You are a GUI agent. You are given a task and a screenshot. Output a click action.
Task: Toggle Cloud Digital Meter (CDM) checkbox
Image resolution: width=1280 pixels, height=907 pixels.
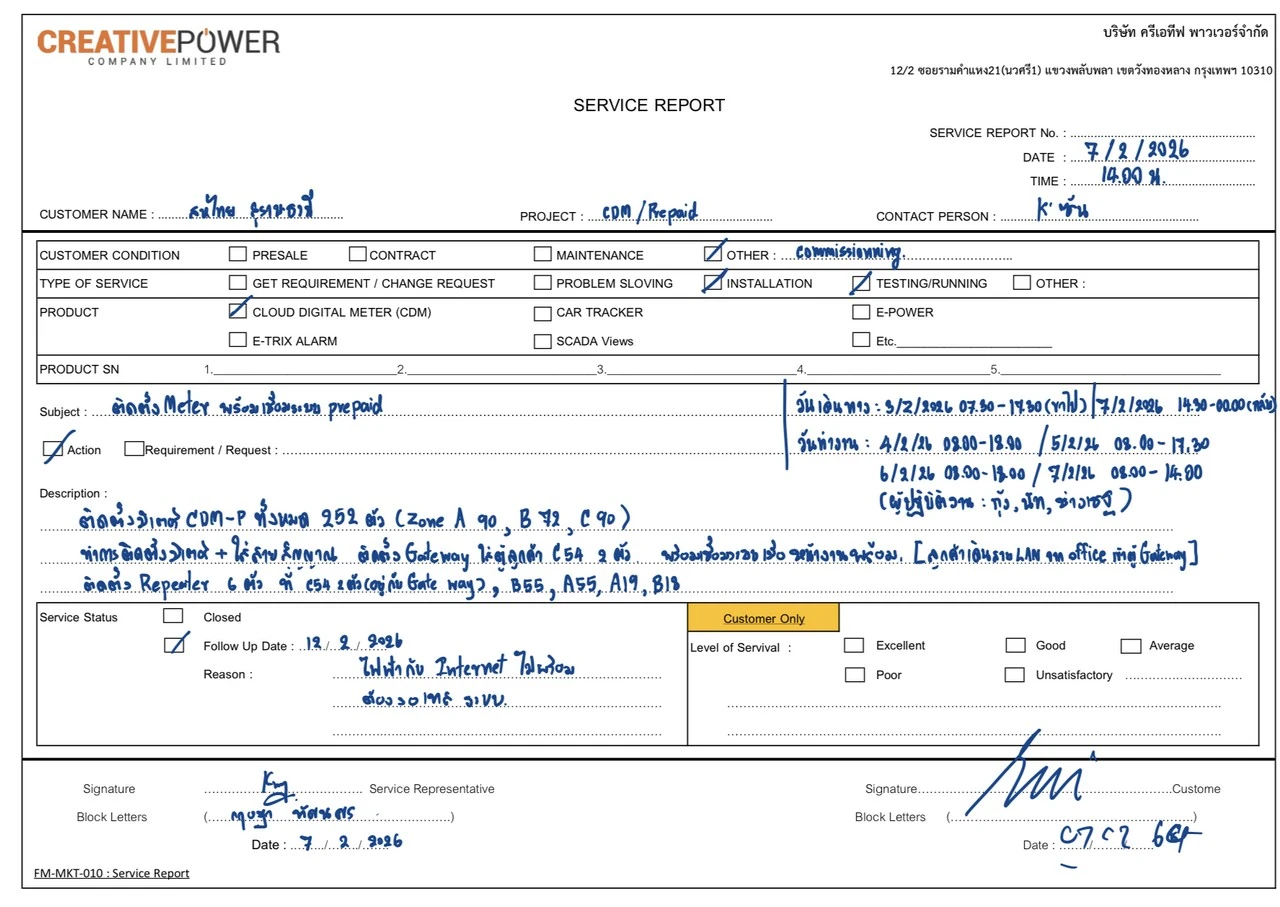point(238,311)
